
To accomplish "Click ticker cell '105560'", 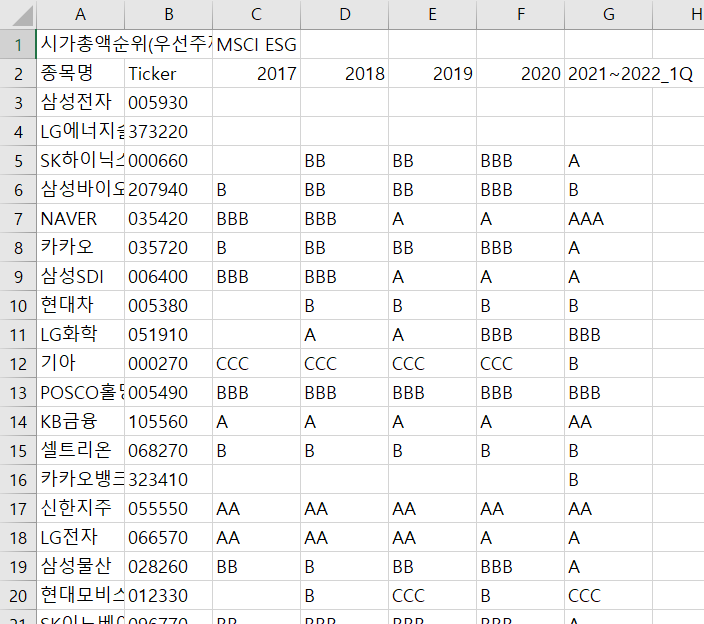I will pos(168,422).
